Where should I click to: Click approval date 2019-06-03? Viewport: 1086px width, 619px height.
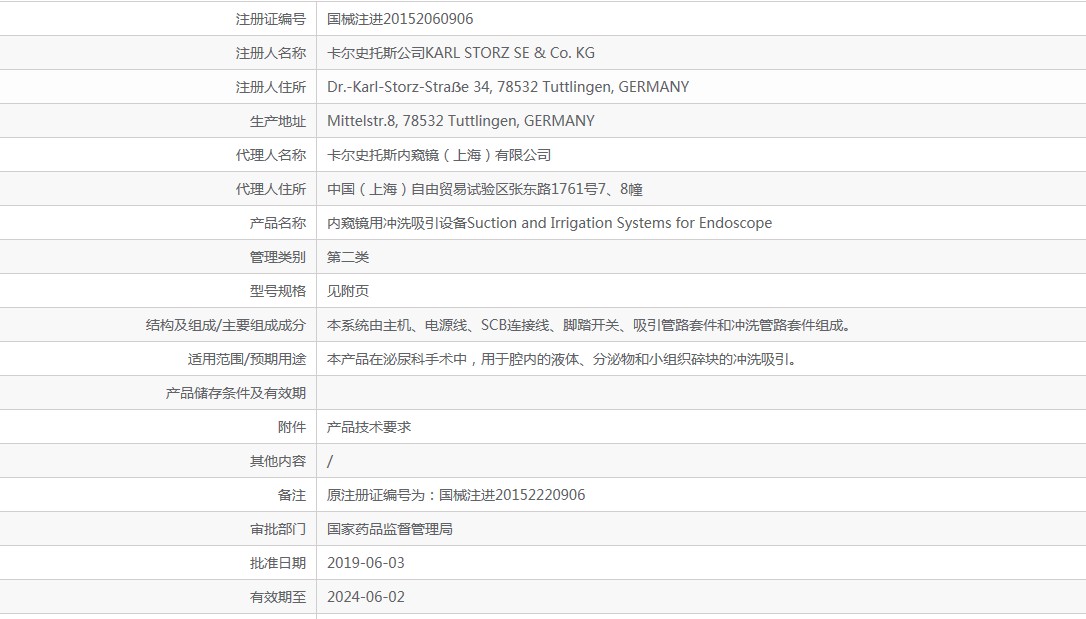click(366, 562)
